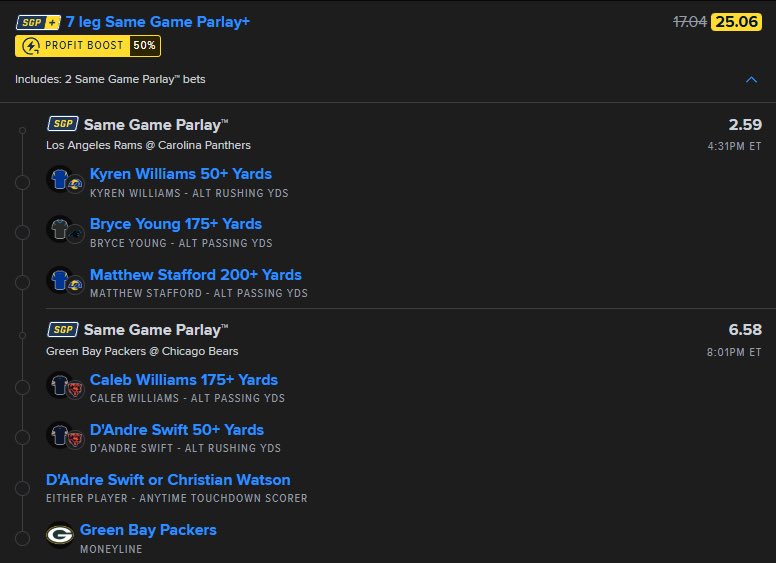The image size is (776, 563).
Task: Click the status circle beside Bryce Young leg
Action: [x=22, y=233]
